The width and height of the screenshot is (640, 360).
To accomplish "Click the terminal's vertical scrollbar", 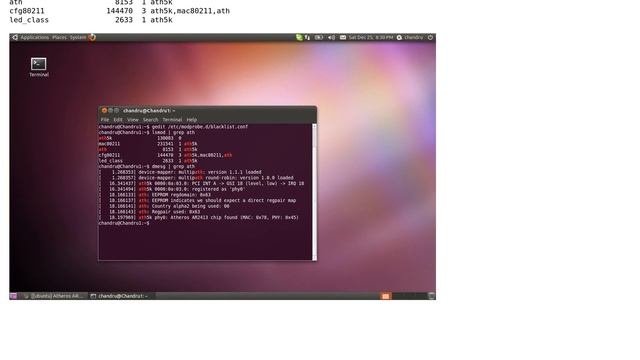I will tap(314, 192).
